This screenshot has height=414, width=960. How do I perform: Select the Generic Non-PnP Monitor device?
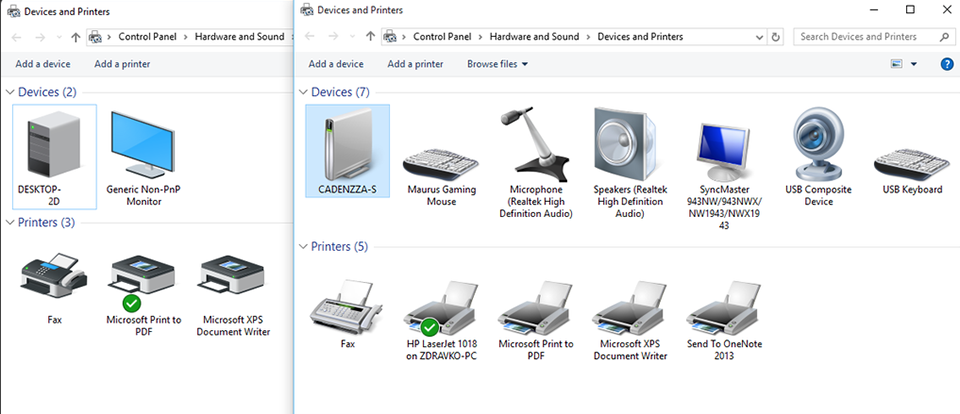point(143,156)
